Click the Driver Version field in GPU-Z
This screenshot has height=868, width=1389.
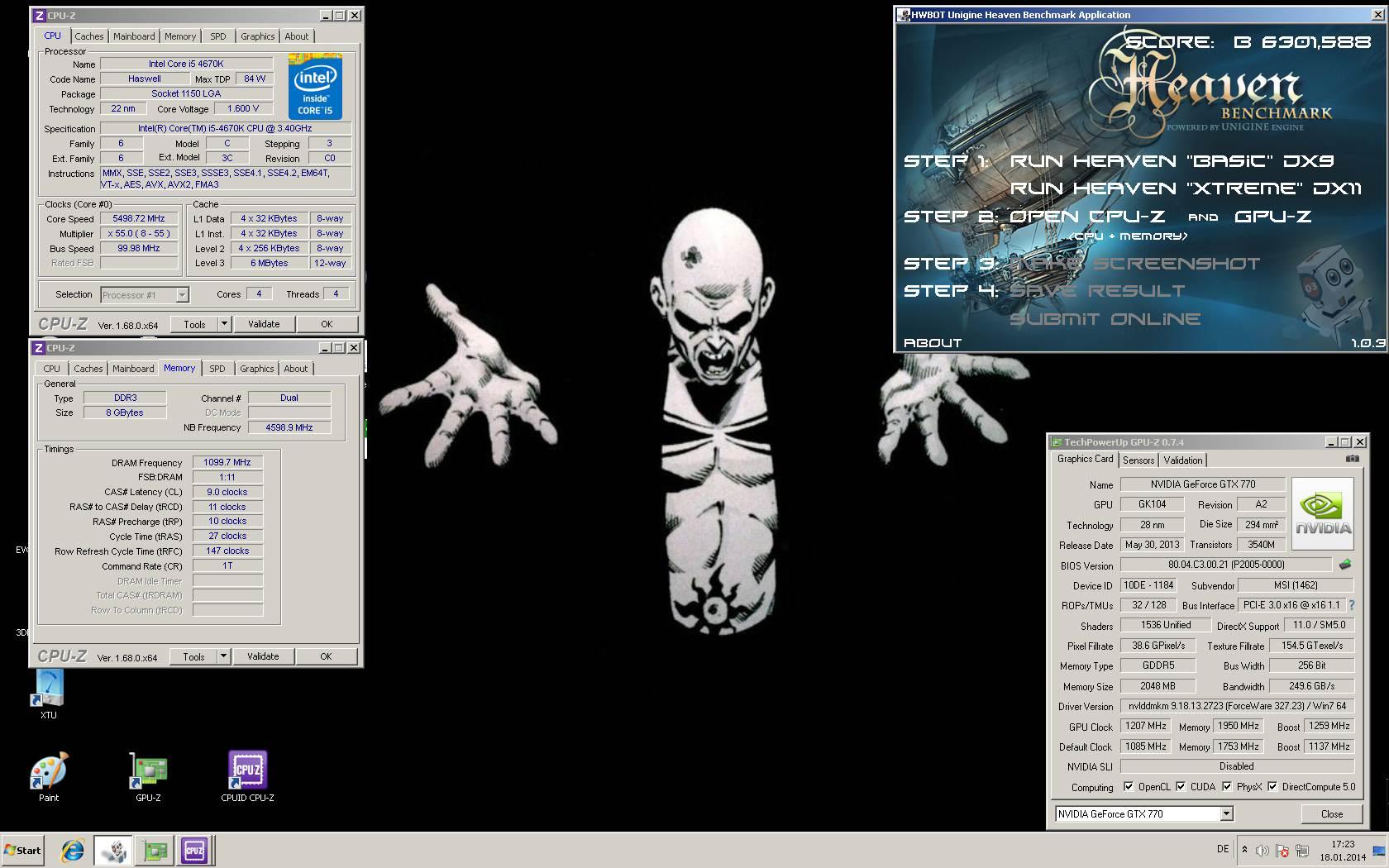tap(1237, 706)
